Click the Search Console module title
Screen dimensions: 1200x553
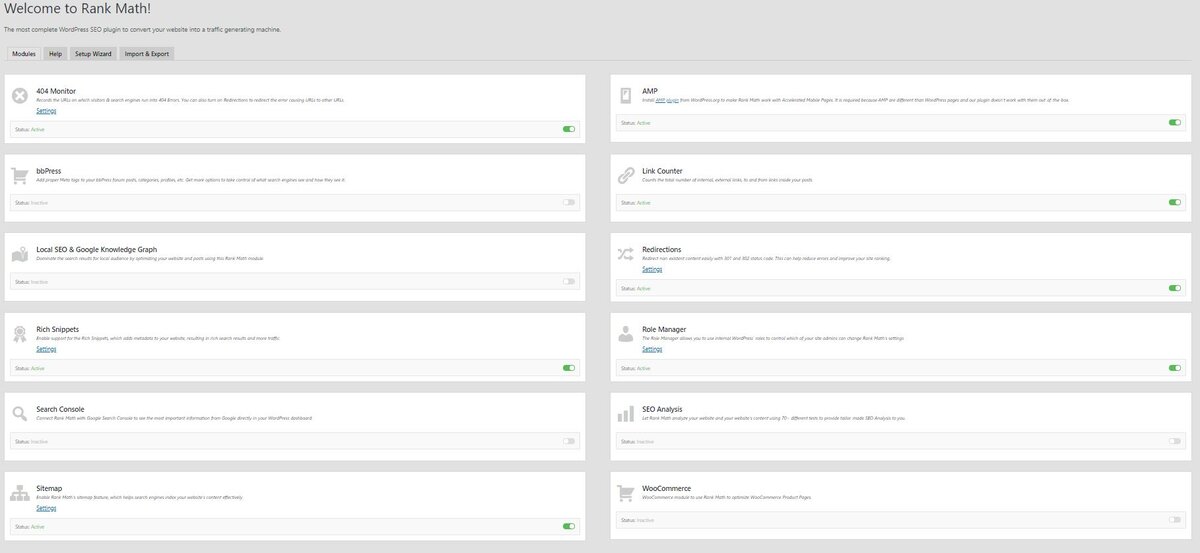60,409
